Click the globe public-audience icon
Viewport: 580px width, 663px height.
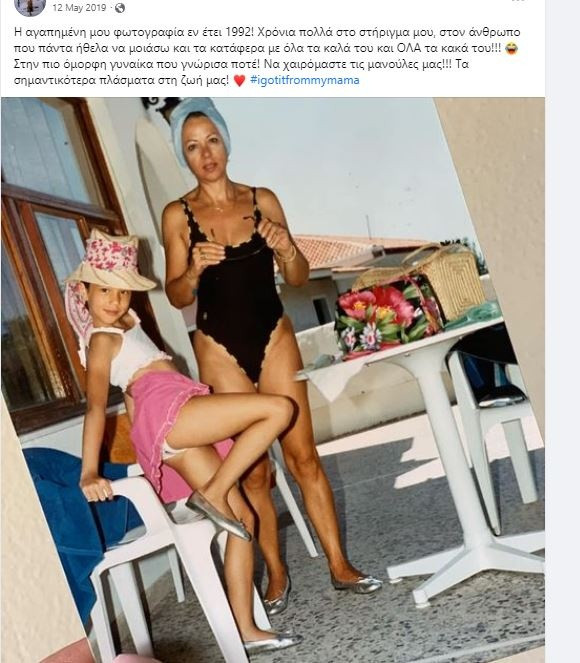tap(120, 8)
